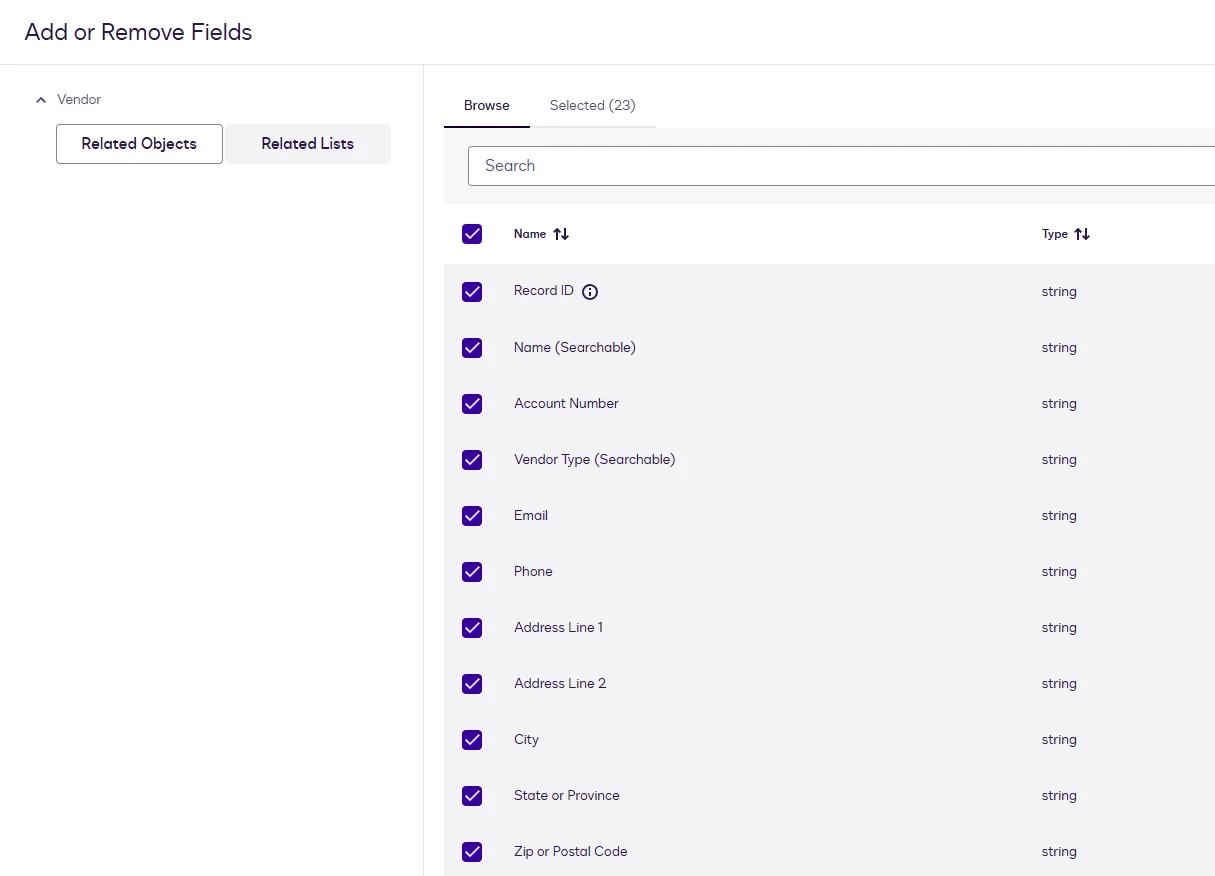This screenshot has height=876, width=1215.
Task: Click the City field name
Action: 526,740
